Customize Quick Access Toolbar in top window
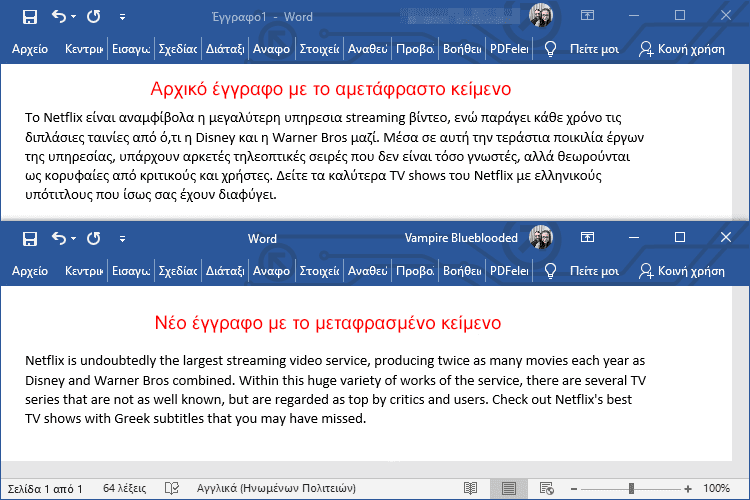This screenshot has width=750, height=500. [122, 17]
